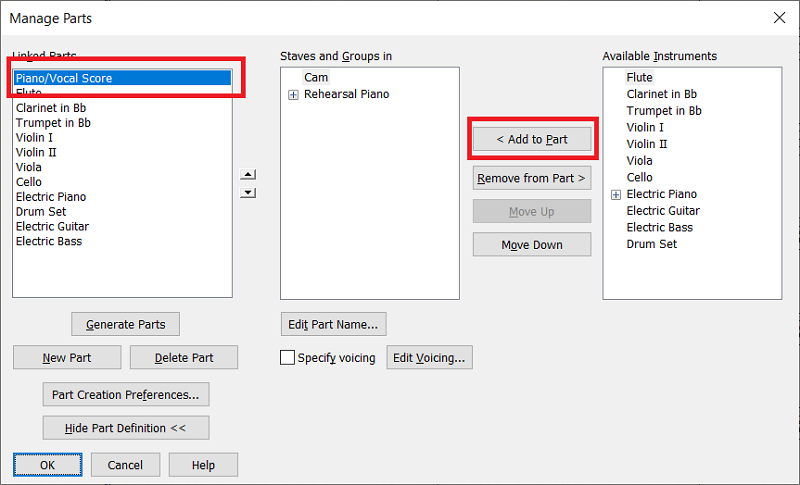Close the Manage Parts dialog

[x=780, y=17]
